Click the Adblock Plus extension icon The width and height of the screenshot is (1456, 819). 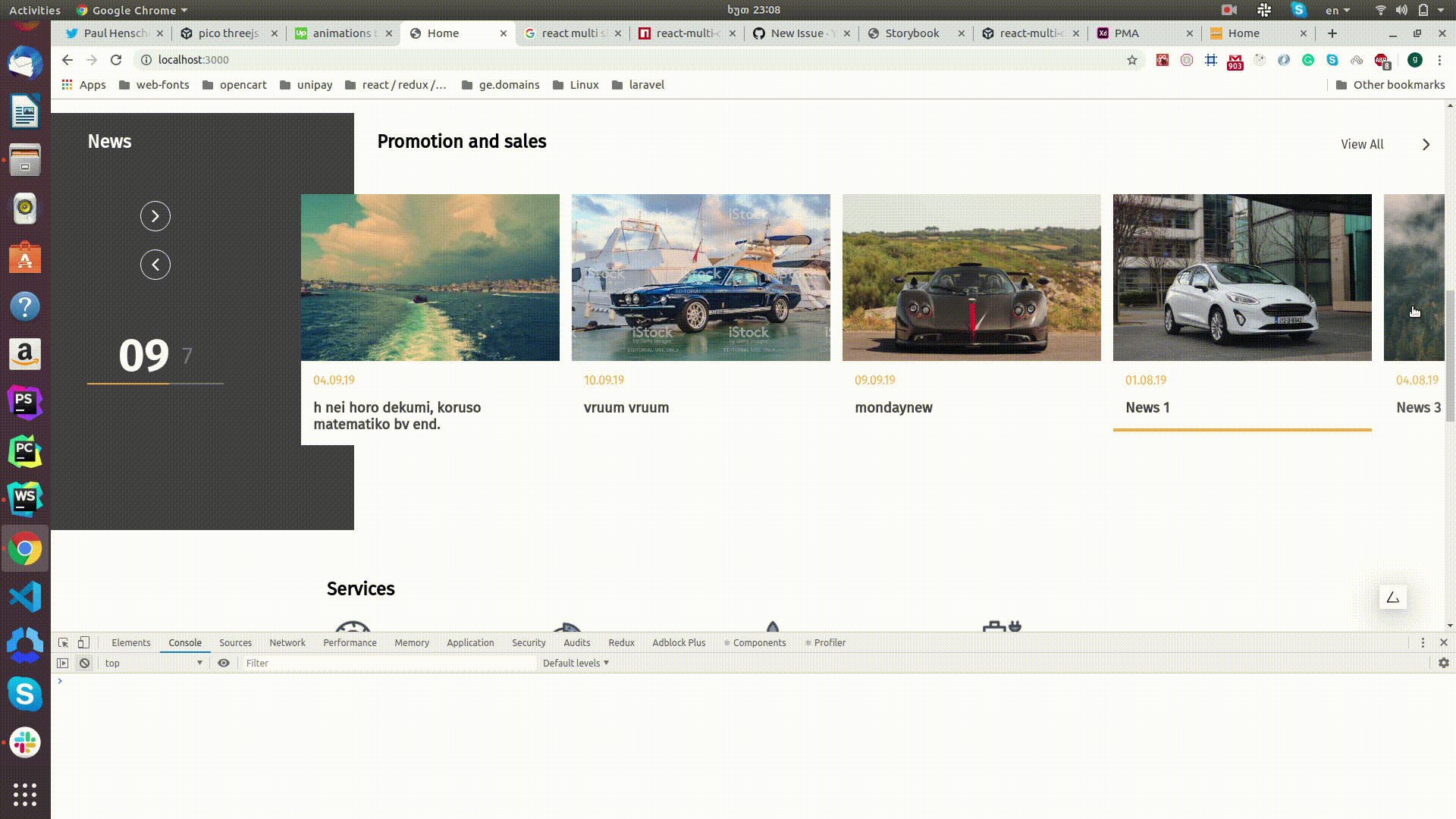pyautogui.click(x=1381, y=59)
